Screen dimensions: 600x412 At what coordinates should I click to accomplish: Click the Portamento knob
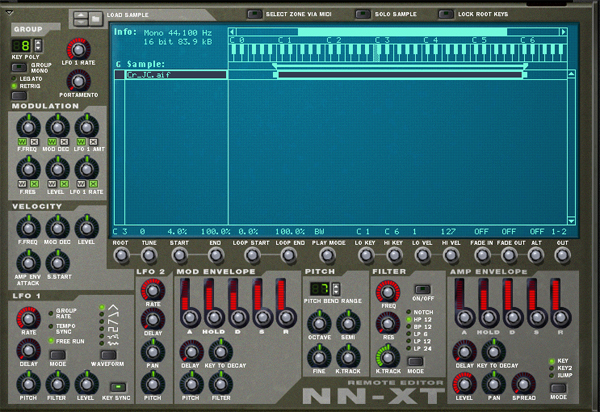[78, 81]
